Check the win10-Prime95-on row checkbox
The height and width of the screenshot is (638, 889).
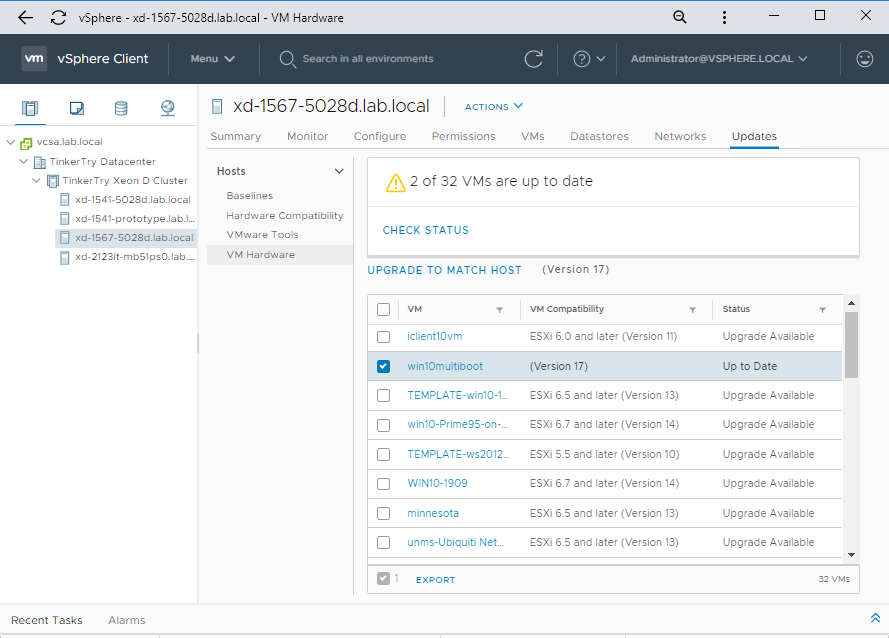(x=383, y=425)
